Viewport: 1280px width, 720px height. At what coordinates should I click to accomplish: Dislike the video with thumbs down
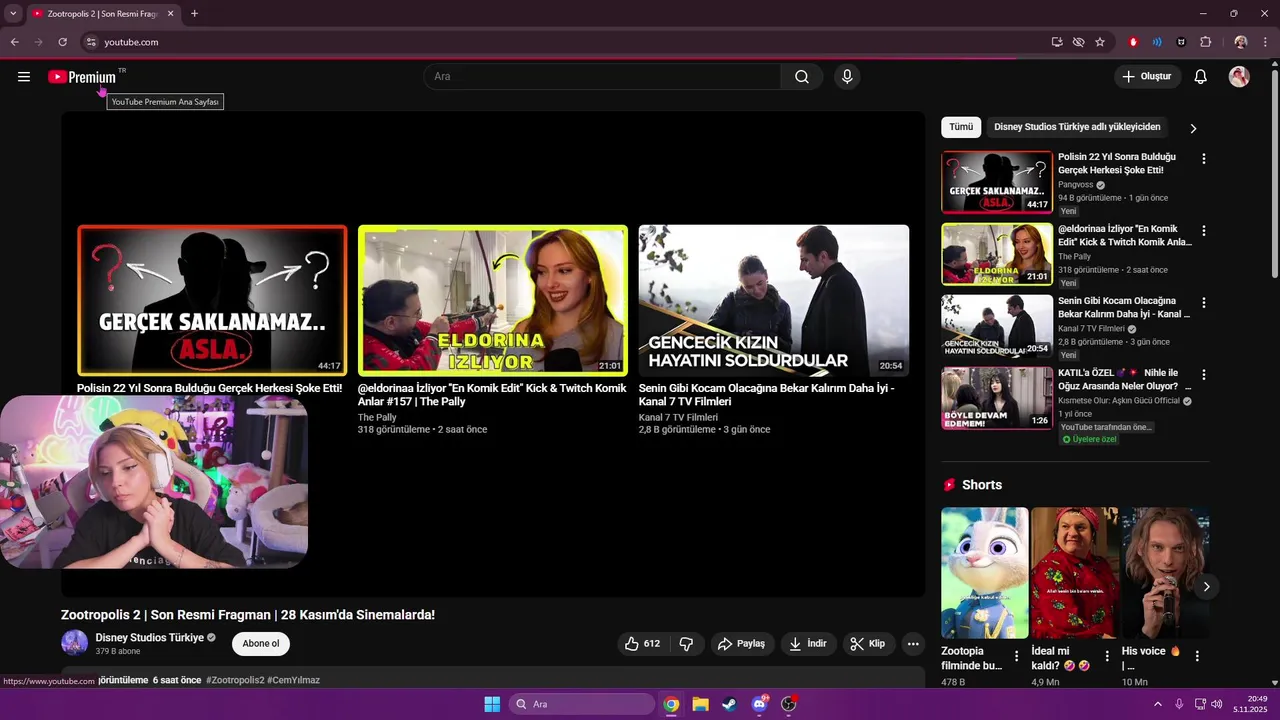tap(686, 644)
